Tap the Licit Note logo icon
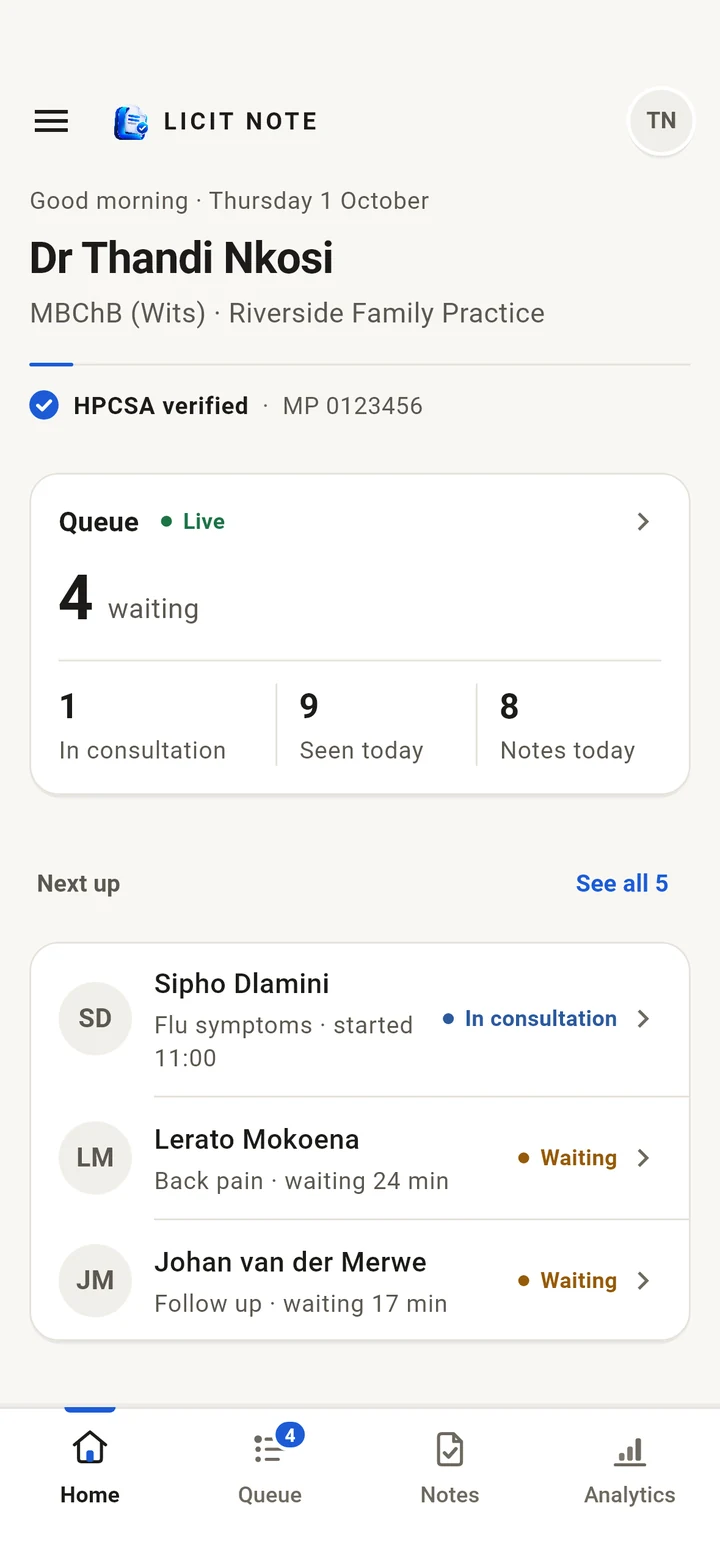 [x=131, y=122]
